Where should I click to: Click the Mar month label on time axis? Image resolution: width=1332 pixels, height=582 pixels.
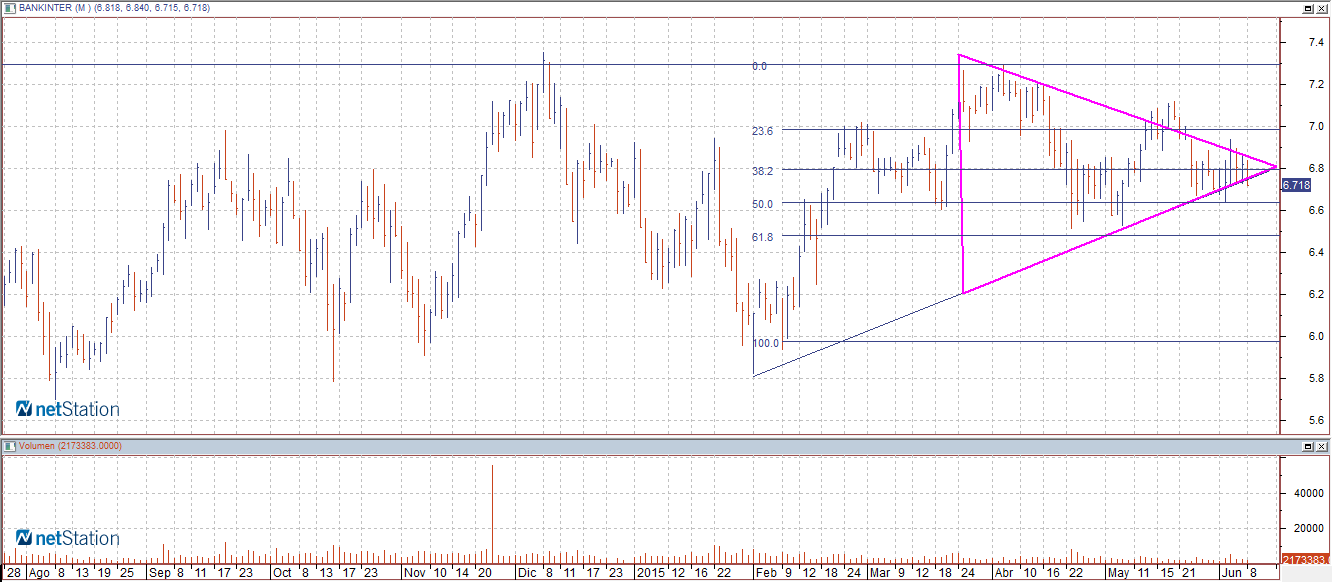click(879, 574)
